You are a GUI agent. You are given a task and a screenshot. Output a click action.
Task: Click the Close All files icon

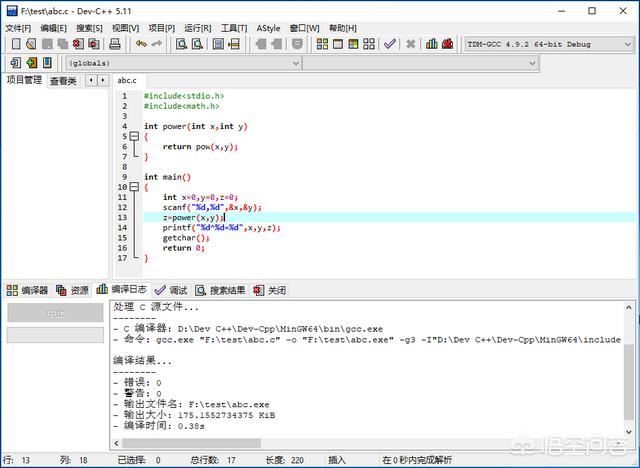tap(94, 44)
